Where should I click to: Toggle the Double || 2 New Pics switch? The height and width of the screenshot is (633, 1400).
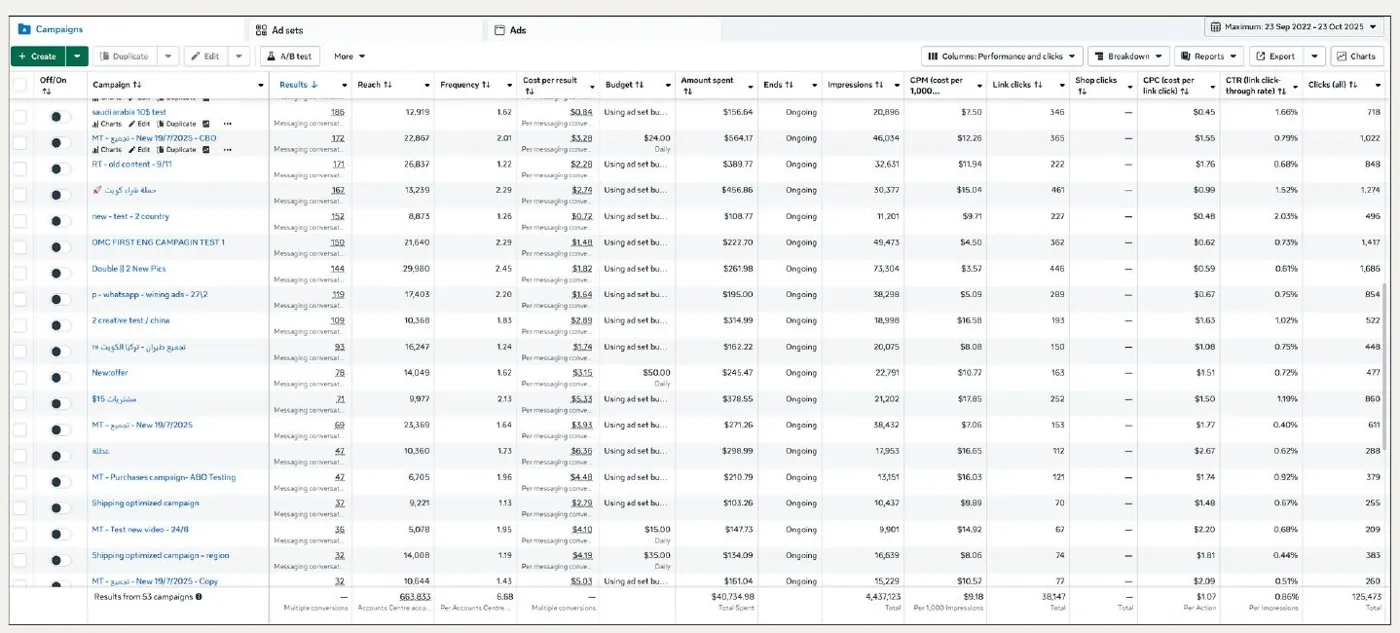coord(59,273)
